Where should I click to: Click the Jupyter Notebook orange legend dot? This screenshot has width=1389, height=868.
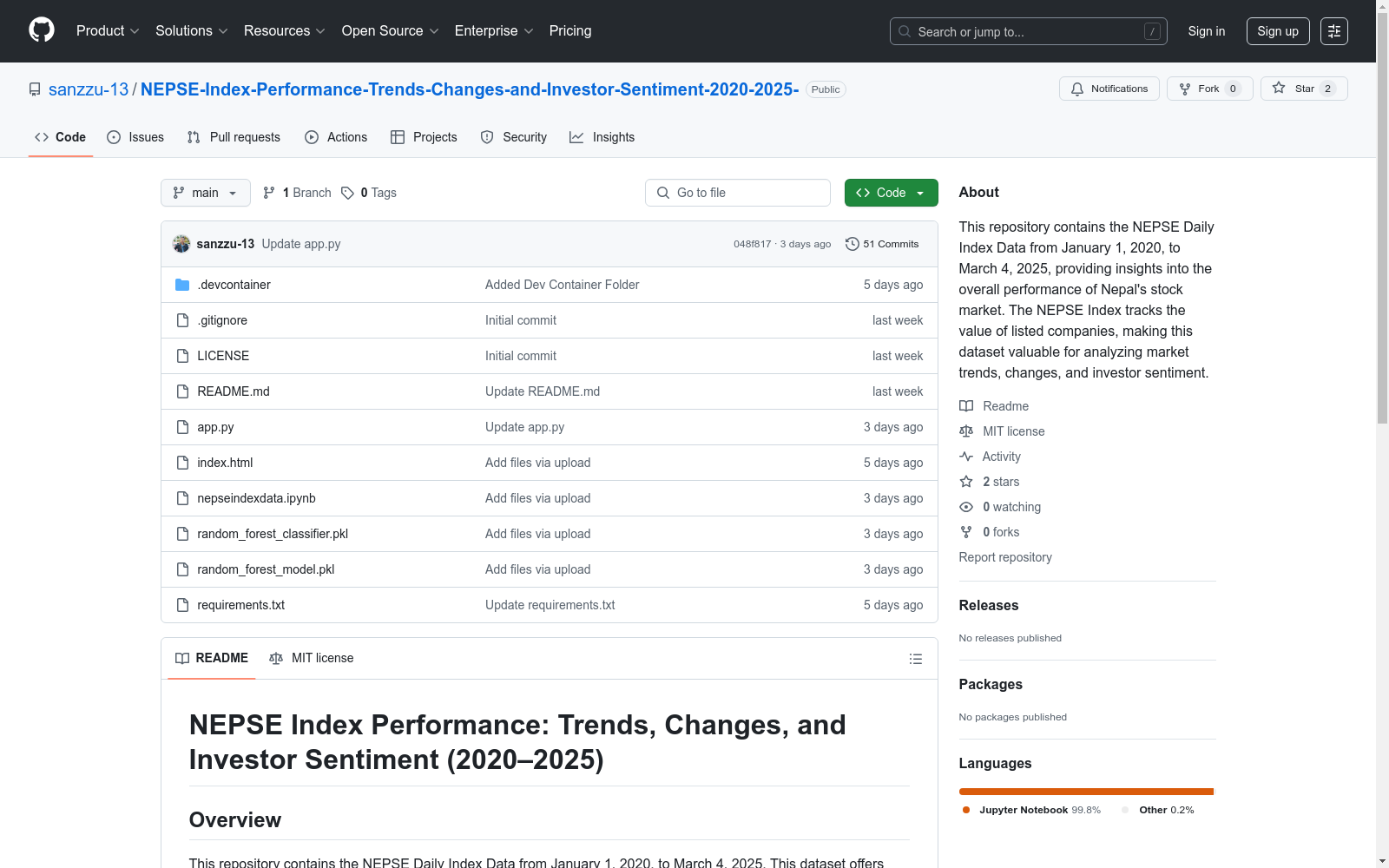(966, 810)
